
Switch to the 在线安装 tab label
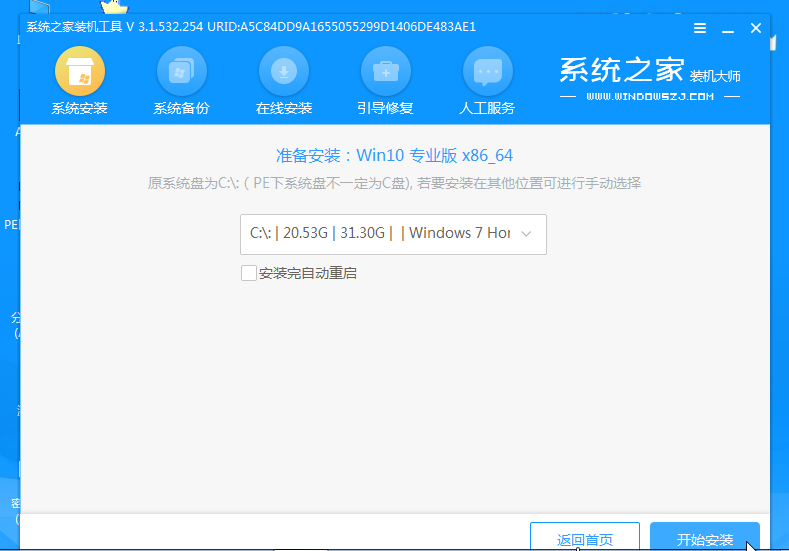(284, 108)
